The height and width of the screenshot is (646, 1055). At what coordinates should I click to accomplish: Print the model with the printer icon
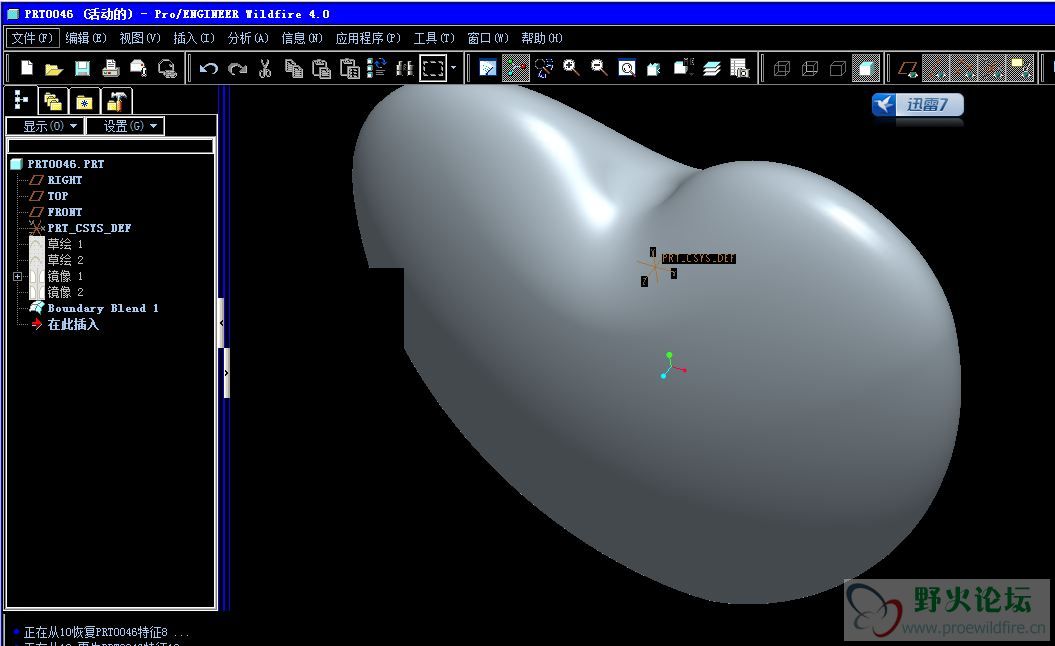pyautogui.click(x=110, y=68)
